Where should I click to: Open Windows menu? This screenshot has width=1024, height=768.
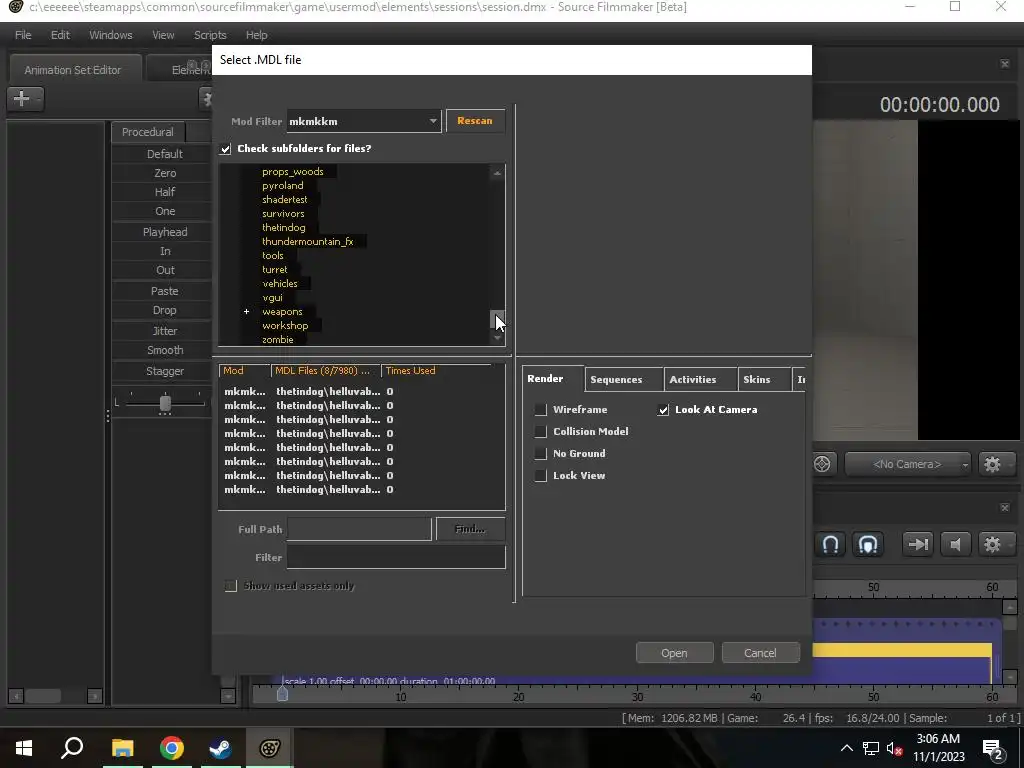[110, 35]
